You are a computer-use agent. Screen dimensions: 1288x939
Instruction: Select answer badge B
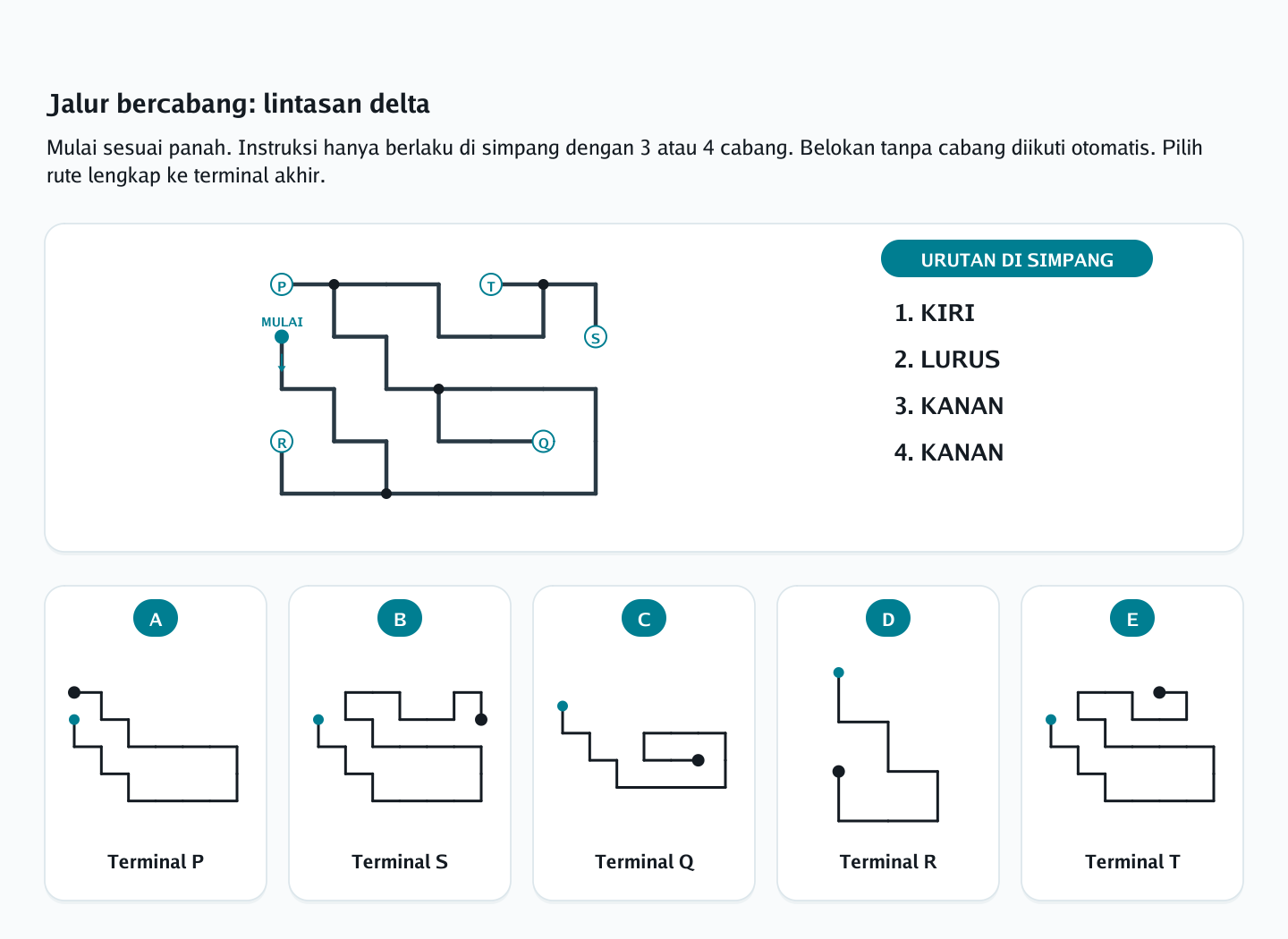(x=400, y=618)
